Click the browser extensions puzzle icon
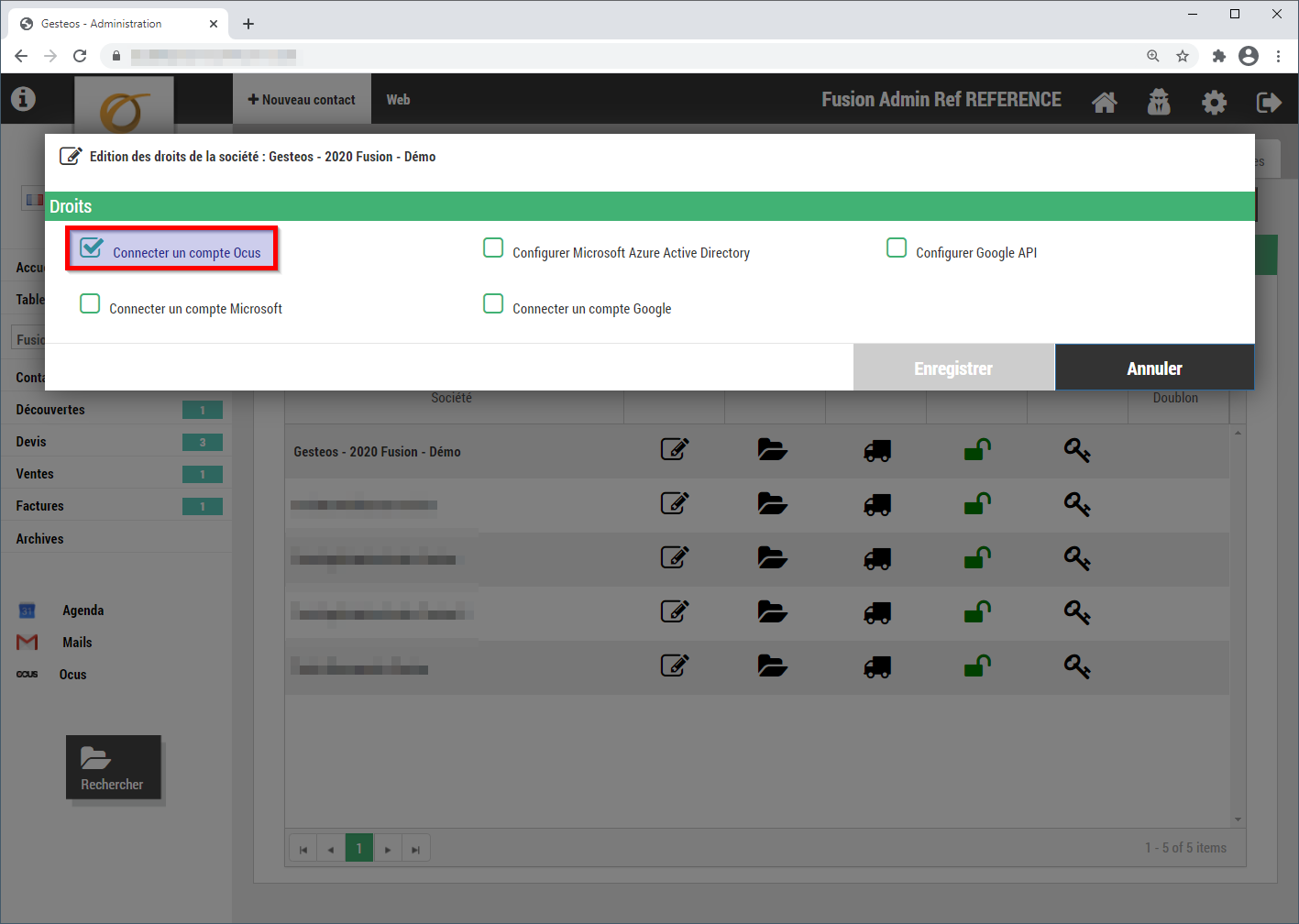Image resolution: width=1299 pixels, height=924 pixels. (x=1218, y=56)
